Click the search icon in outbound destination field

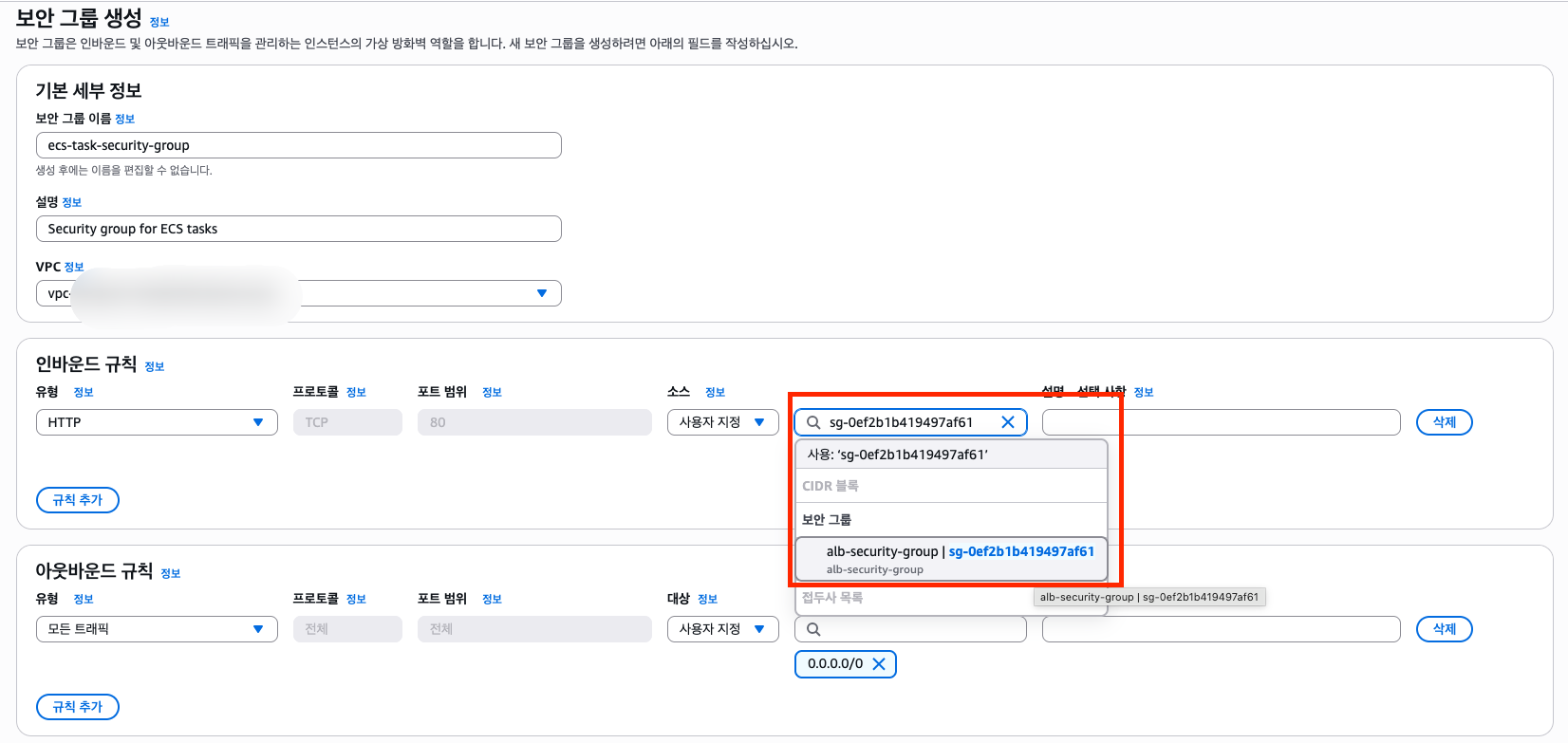pyautogui.click(x=813, y=629)
